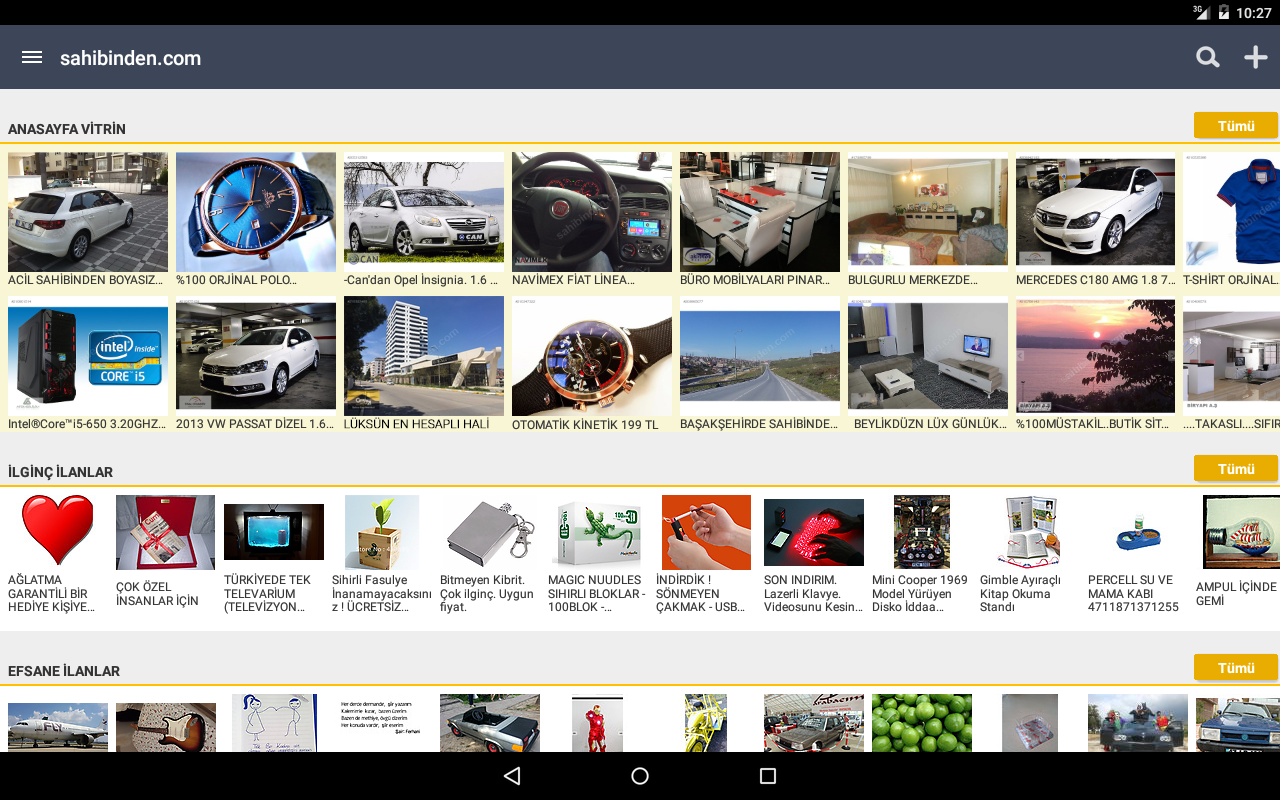Open LÜKSÜN EN HESAPLI HALİ listing
This screenshot has height=800, width=1280.
(424, 364)
